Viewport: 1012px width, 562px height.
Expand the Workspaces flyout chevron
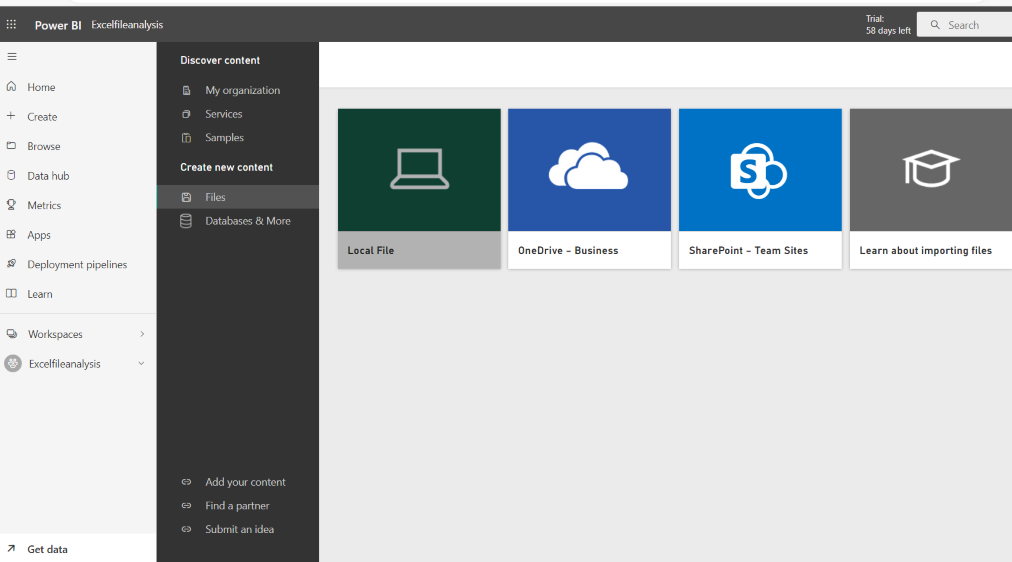coord(142,334)
